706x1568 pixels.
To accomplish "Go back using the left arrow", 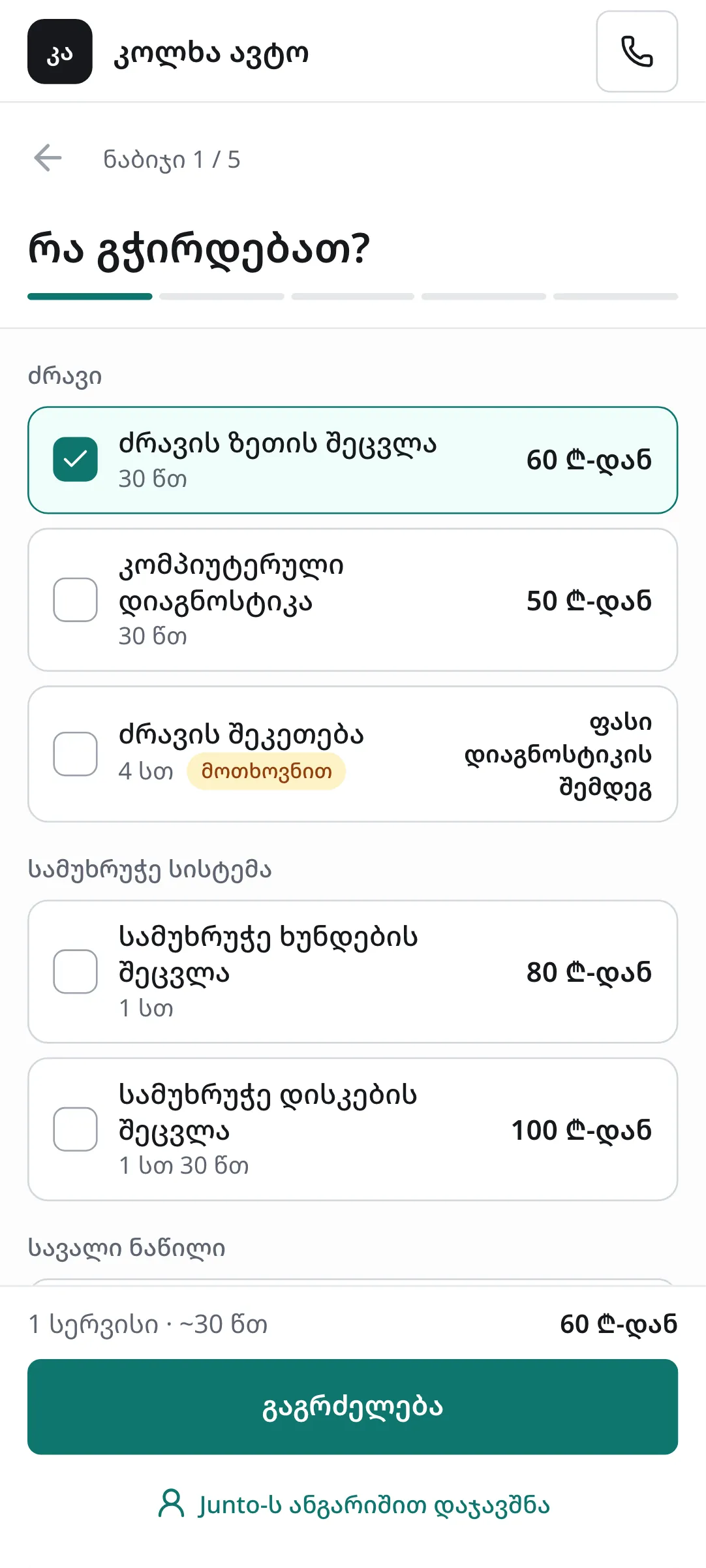I will (x=48, y=158).
